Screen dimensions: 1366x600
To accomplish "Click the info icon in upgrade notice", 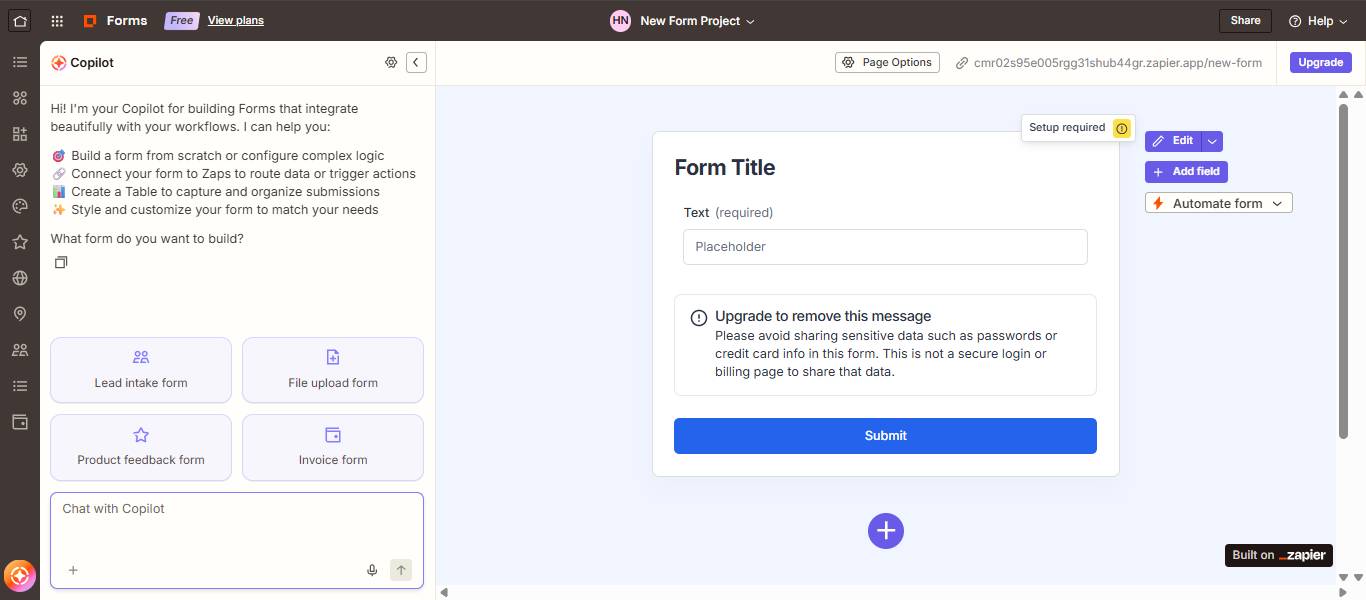I will [699, 318].
